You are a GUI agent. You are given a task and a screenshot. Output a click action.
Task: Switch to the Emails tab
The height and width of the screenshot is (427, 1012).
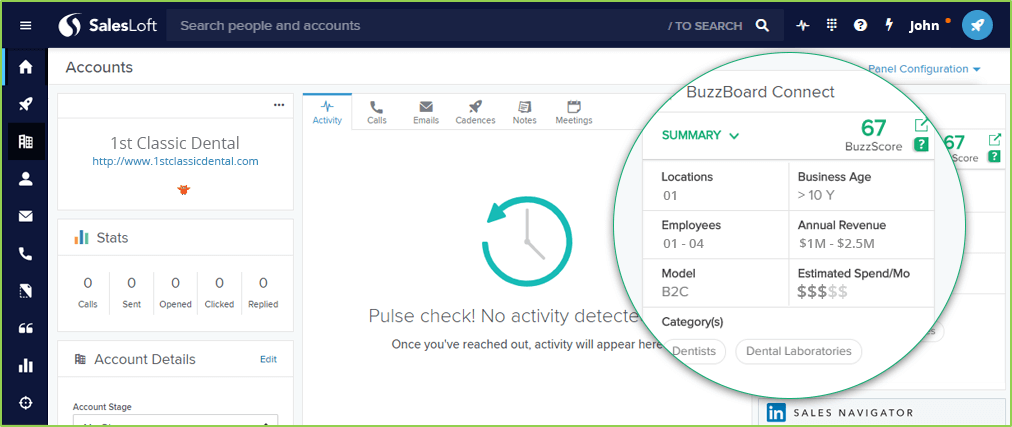[426, 112]
